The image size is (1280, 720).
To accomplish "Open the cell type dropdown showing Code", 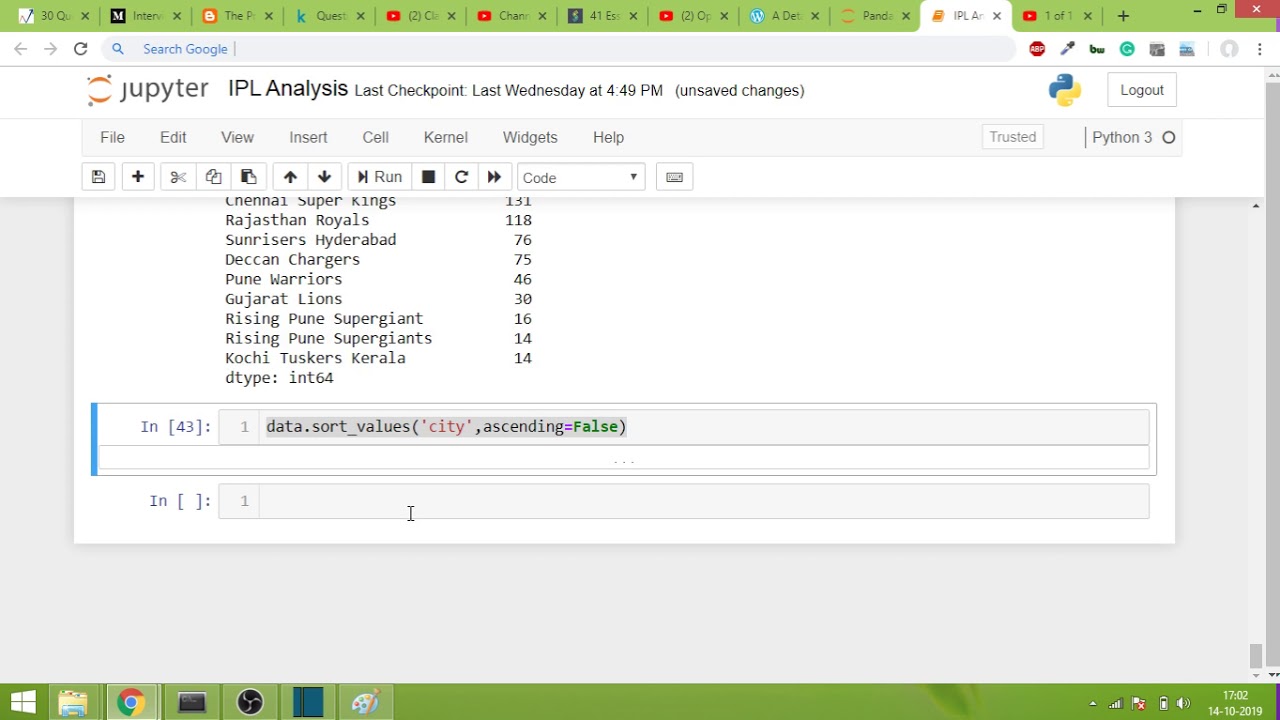I will pyautogui.click(x=581, y=177).
